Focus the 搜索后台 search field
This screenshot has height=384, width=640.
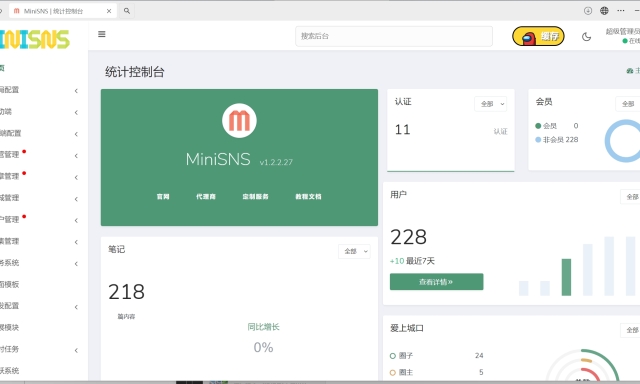click(394, 36)
